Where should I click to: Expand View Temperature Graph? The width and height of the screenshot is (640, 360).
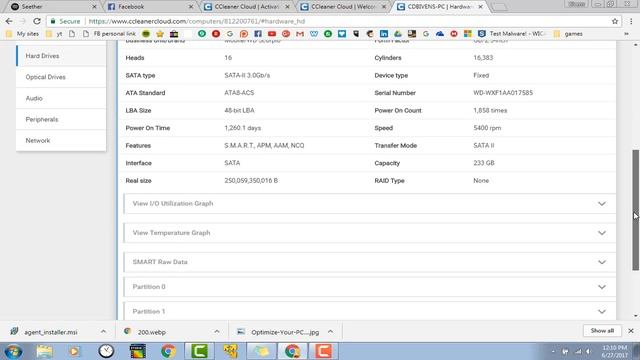tap(369, 233)
